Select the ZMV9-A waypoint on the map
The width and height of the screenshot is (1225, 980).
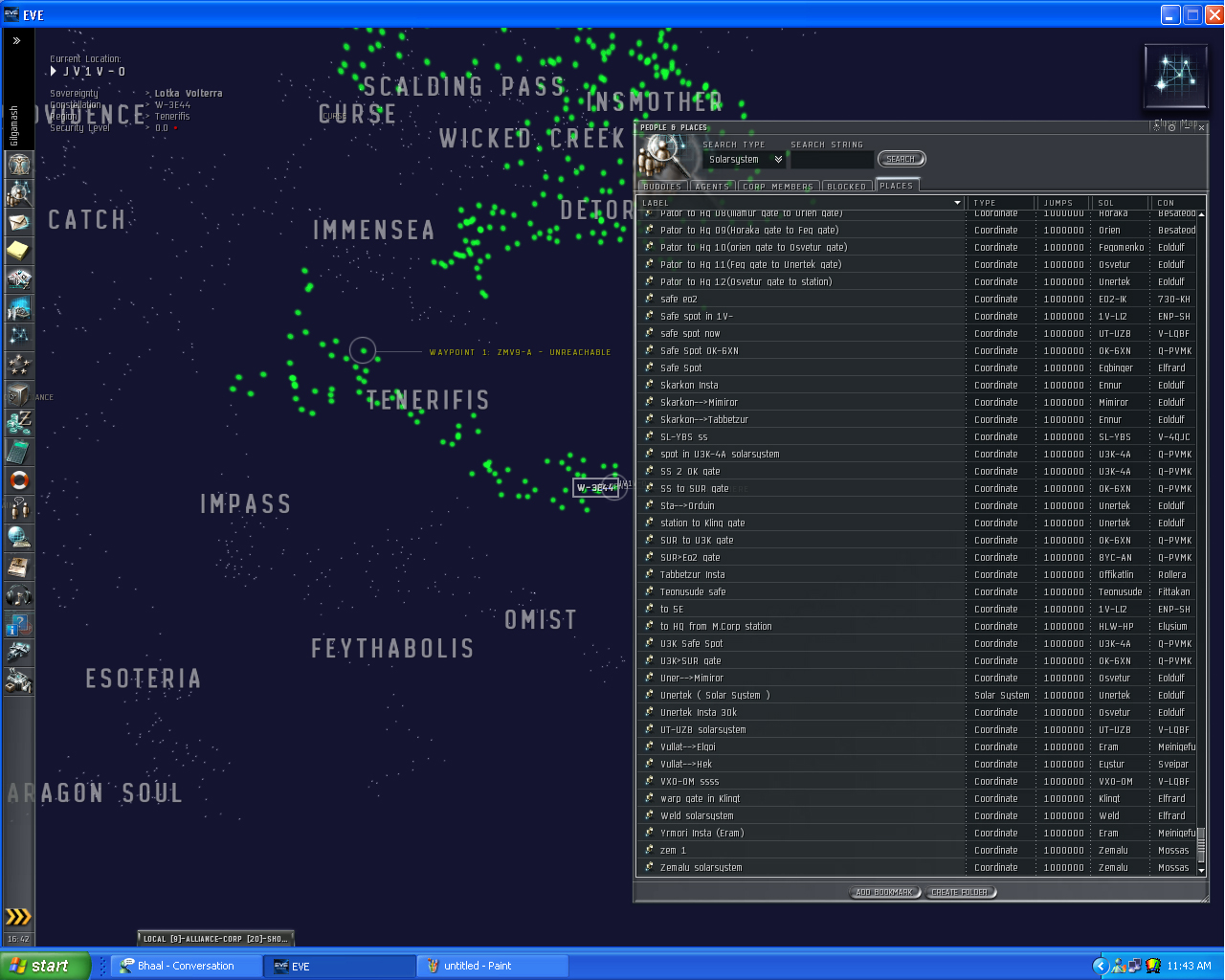click(363, 350)
